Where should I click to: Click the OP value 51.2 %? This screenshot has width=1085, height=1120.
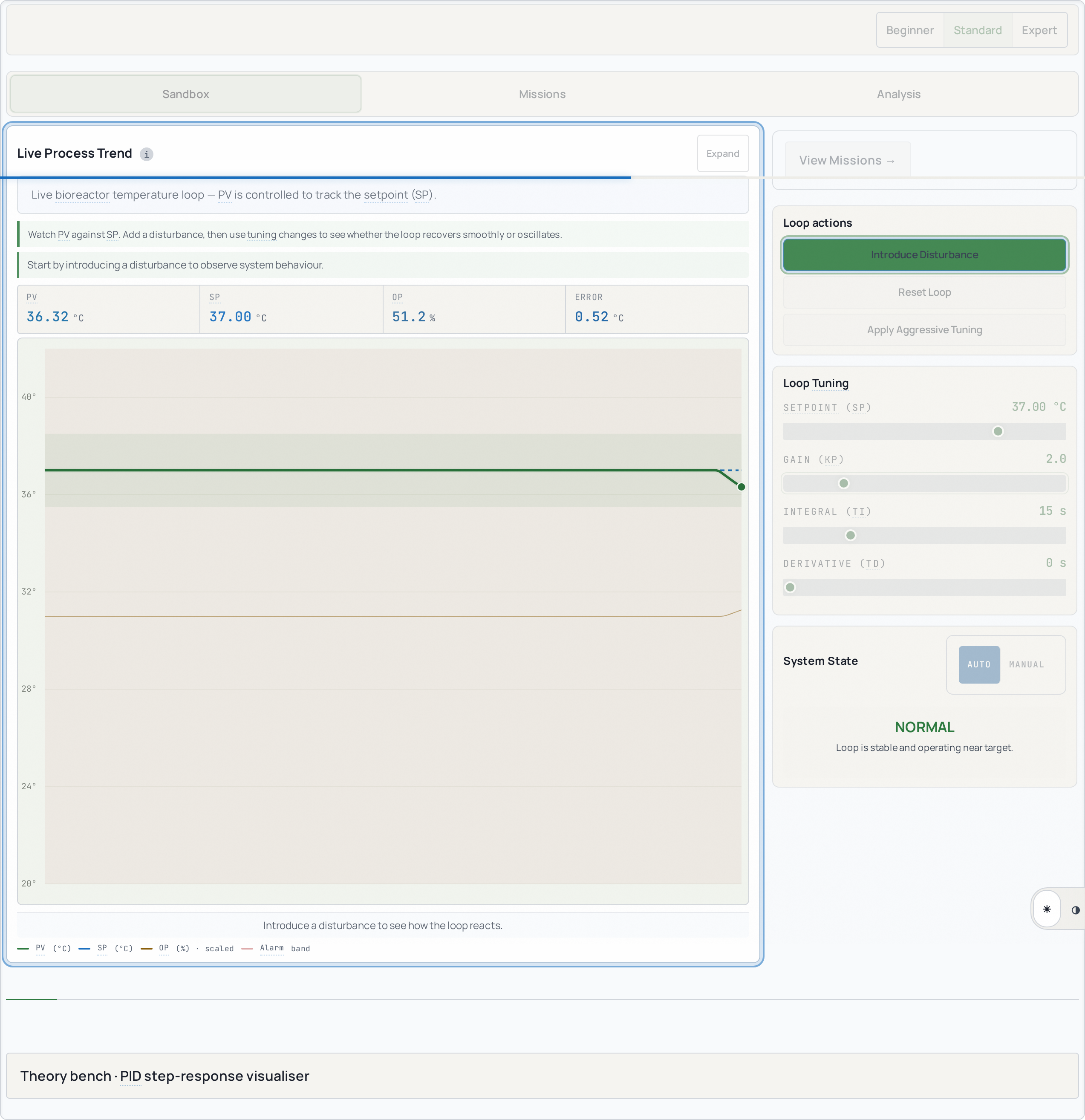click(414, 317)
